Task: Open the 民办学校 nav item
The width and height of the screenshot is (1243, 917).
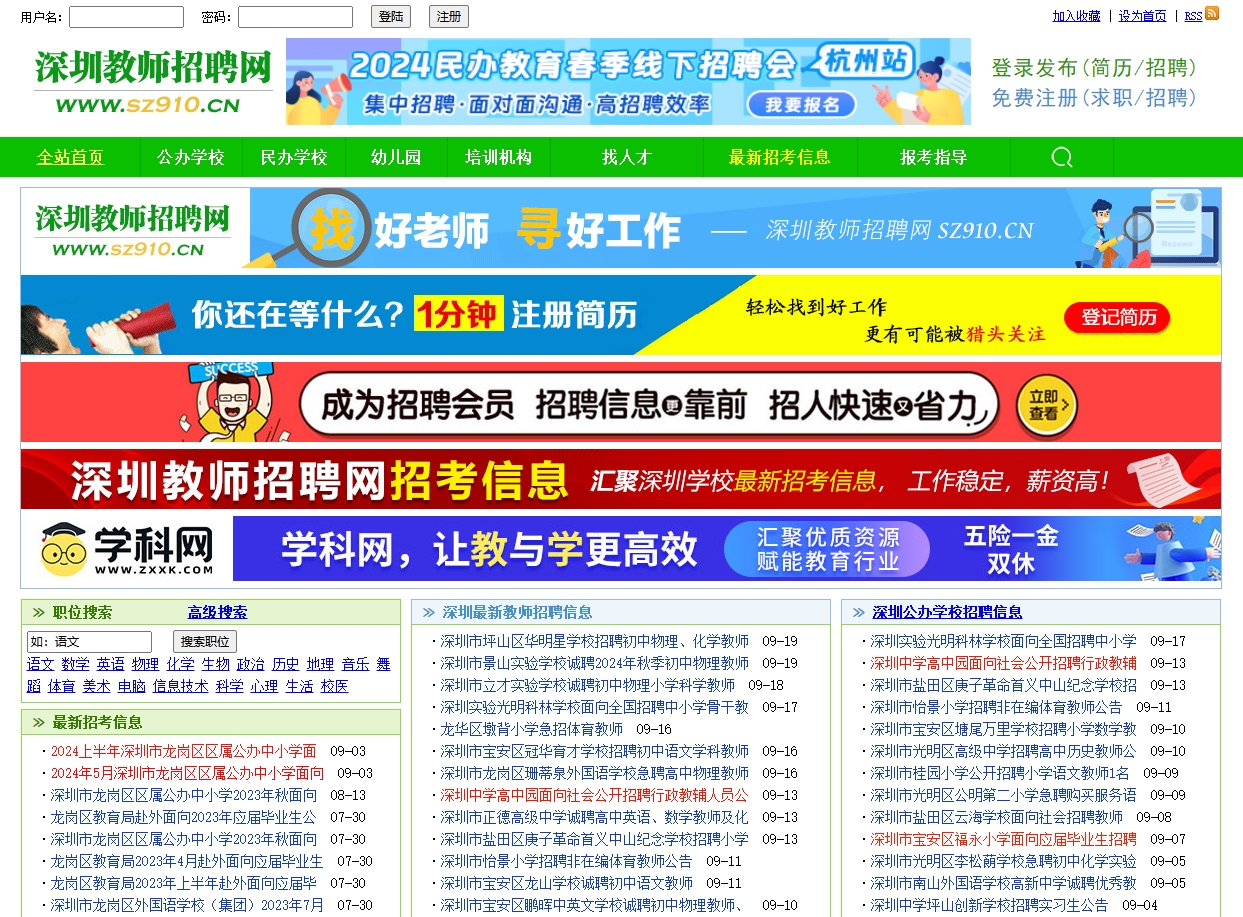Action: 294,158
